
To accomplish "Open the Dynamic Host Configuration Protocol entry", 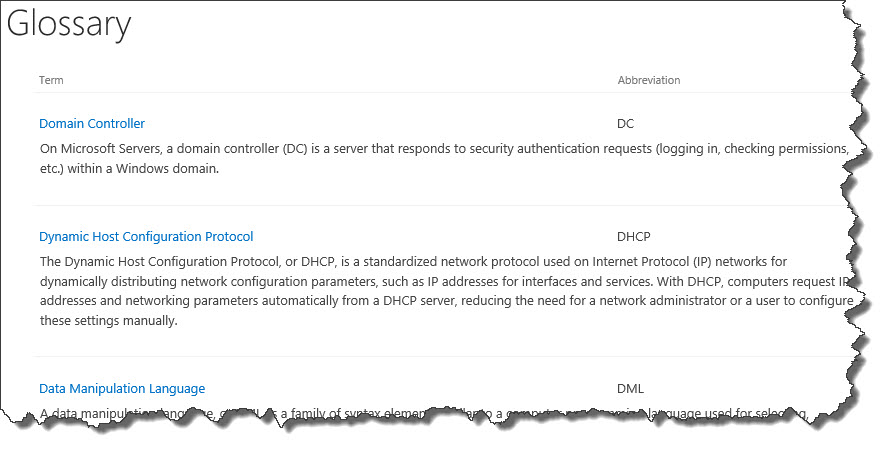I will pos(146,237).
